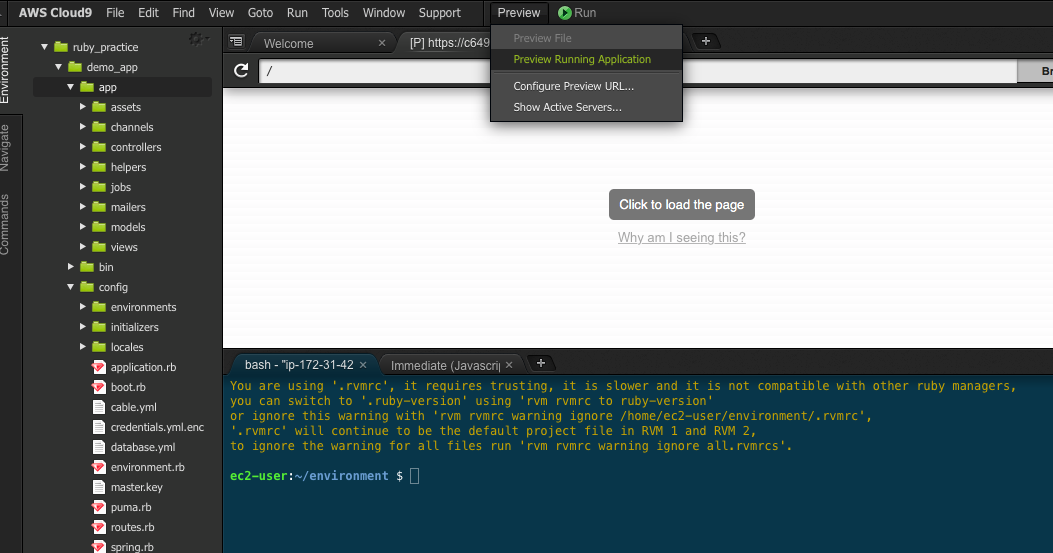Screen dimensions: 1053x553
Task: Open the Goto menu
Action: coord(260,13)
